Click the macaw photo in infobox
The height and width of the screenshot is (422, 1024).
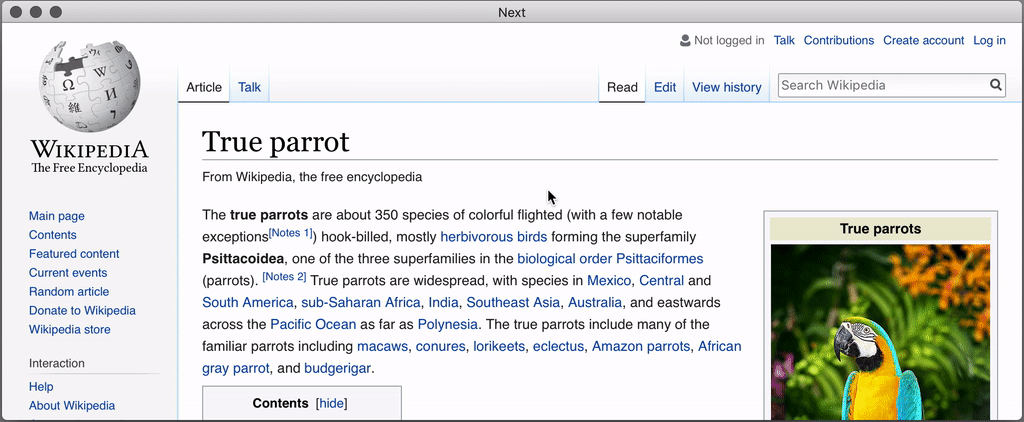[880, 332]
